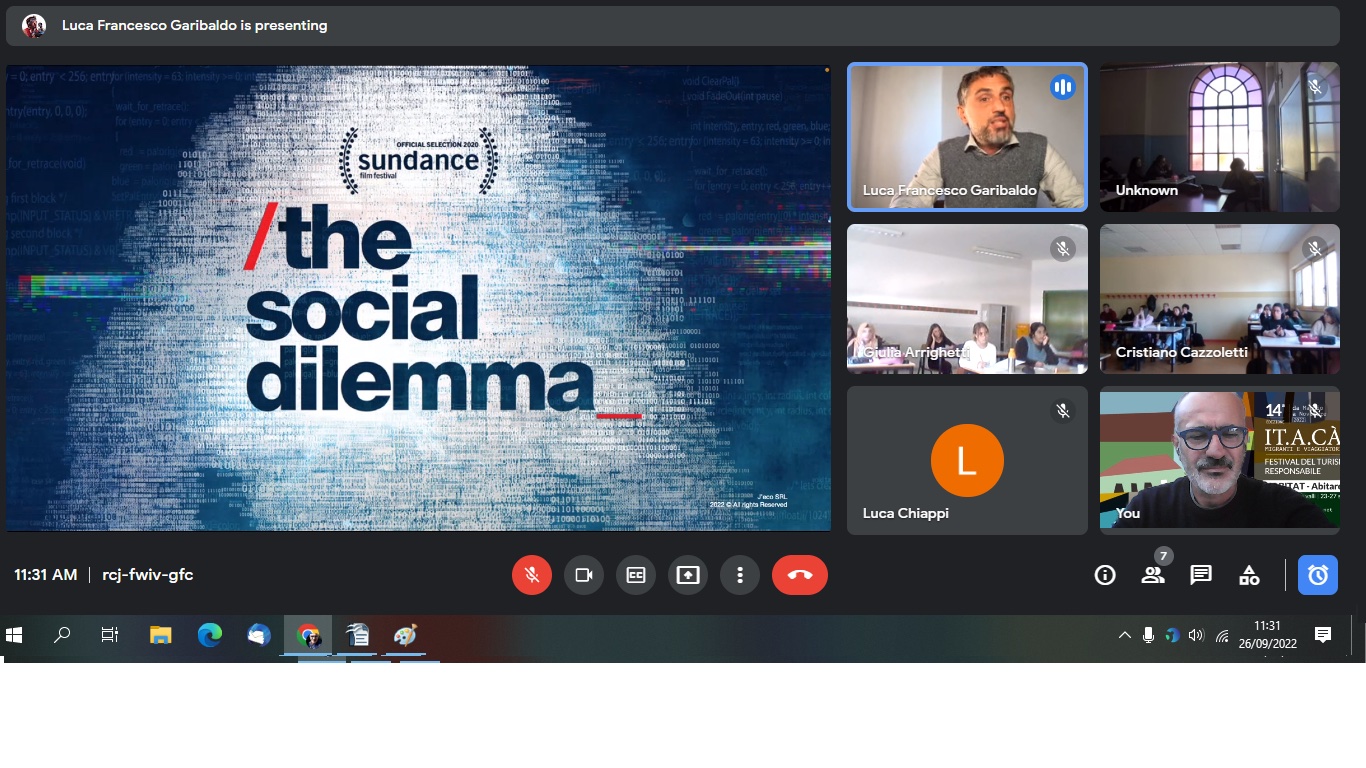
Task: Click the meeting code rcj-fwiv-gfc
Action: [x=148, y=575]
